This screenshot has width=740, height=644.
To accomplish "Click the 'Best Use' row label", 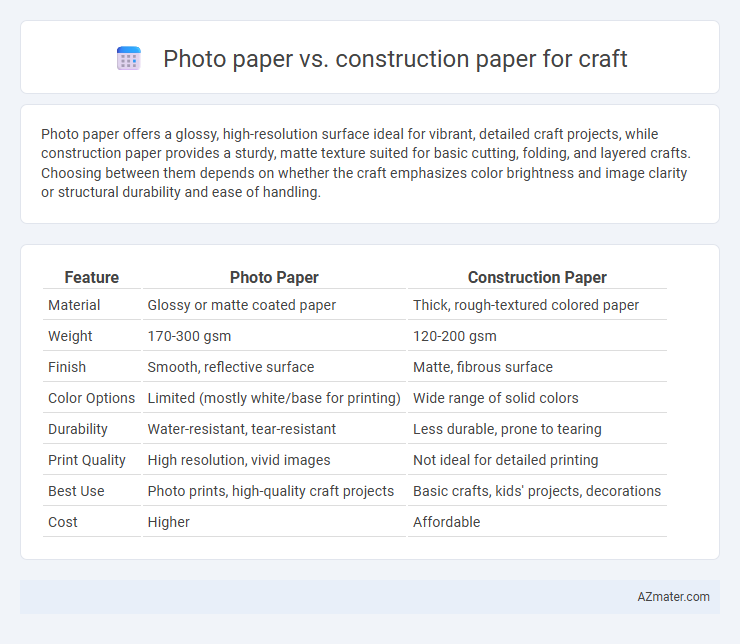I will point(76,491).
